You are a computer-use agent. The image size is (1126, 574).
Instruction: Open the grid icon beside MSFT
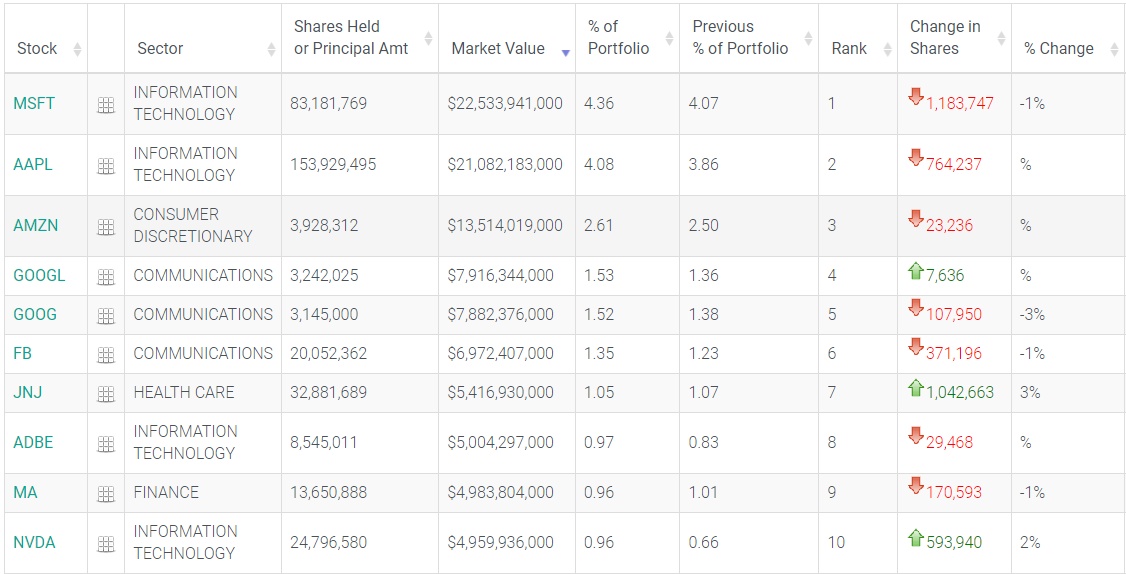106,105
